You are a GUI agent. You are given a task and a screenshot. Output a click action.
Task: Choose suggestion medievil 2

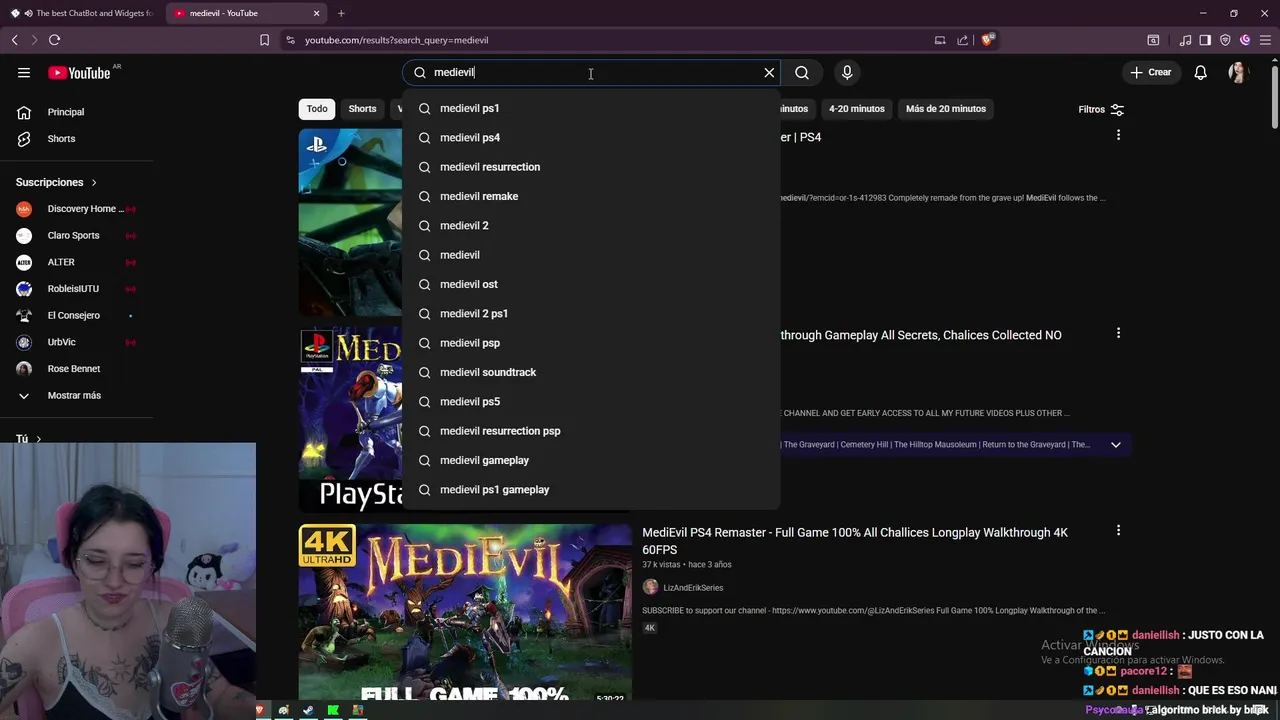[x=590, y=225]
